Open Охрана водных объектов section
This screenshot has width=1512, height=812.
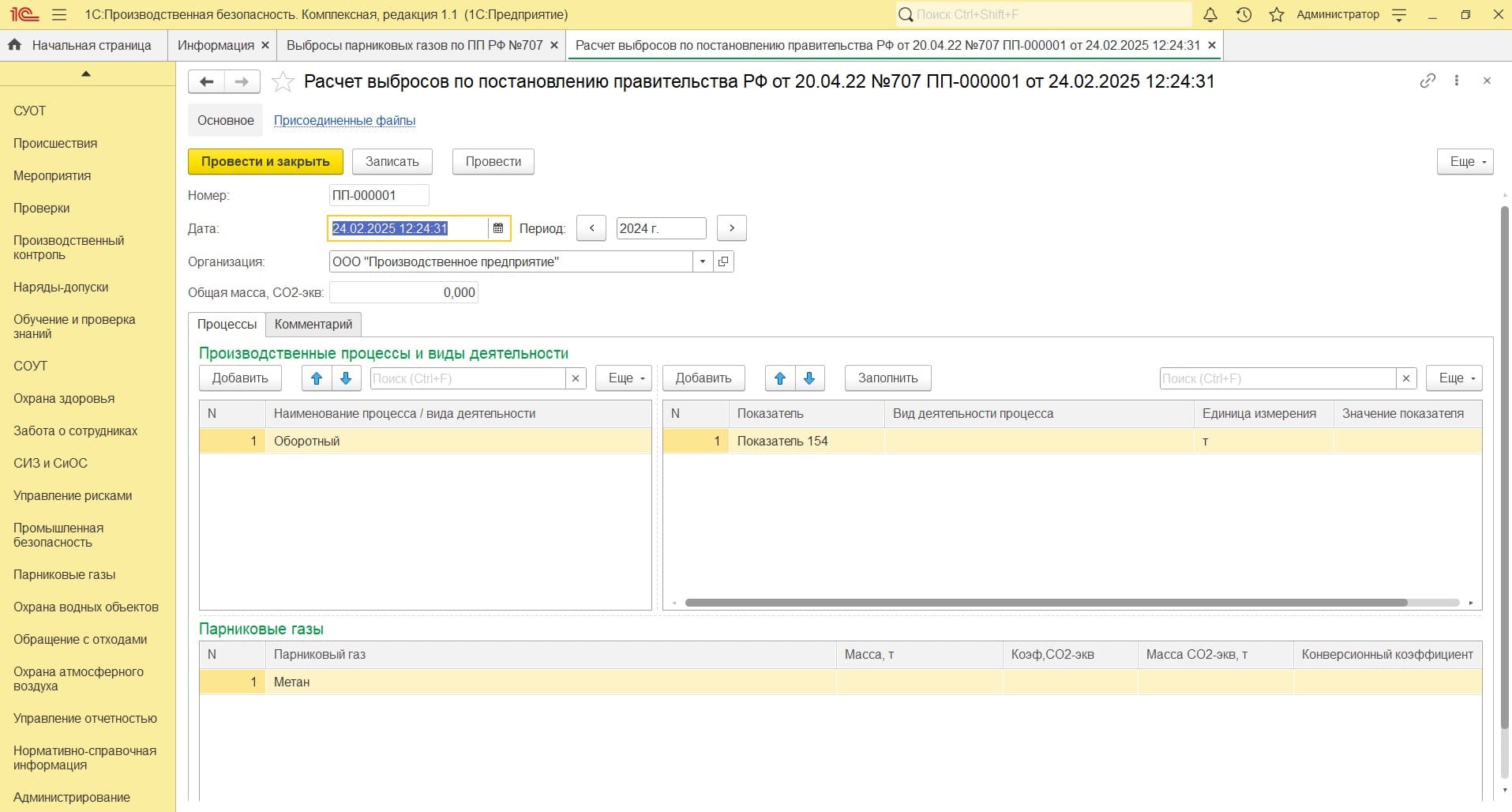point(86,607)
